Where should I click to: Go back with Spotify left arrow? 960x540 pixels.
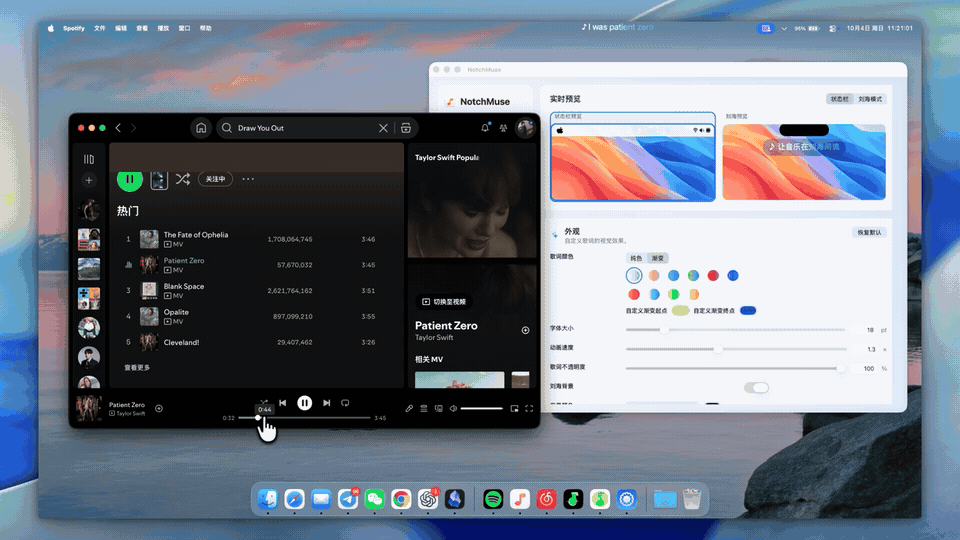118,128
